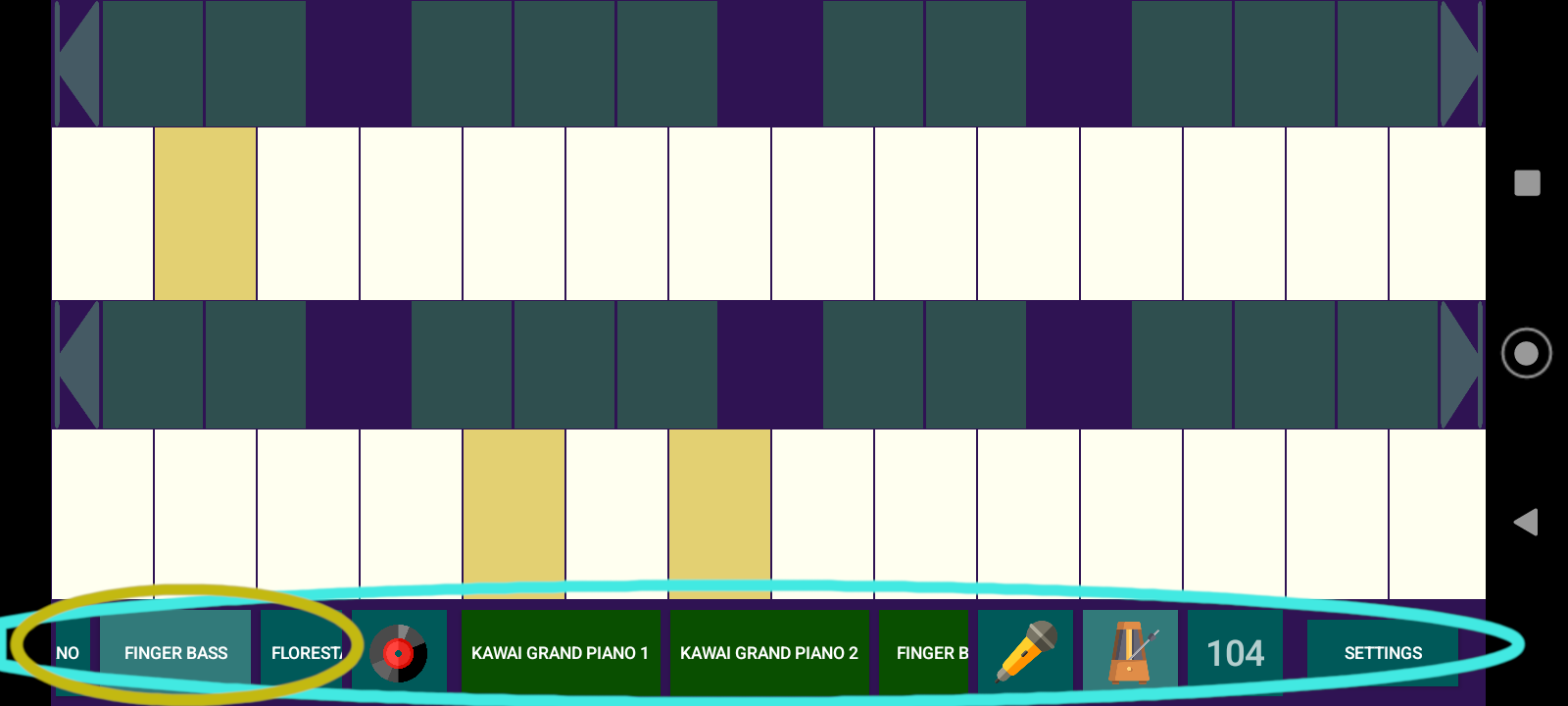
Task: Play the right highlighted yellow key on lower keyboard
Action: tap(720, 514)
